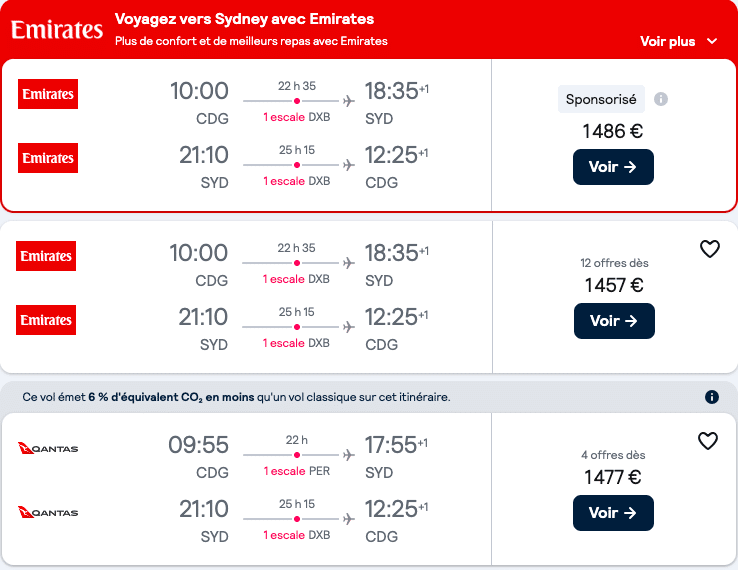
Task: Click the Emirates logo beside second 10:00 departure
Action: 46,256
